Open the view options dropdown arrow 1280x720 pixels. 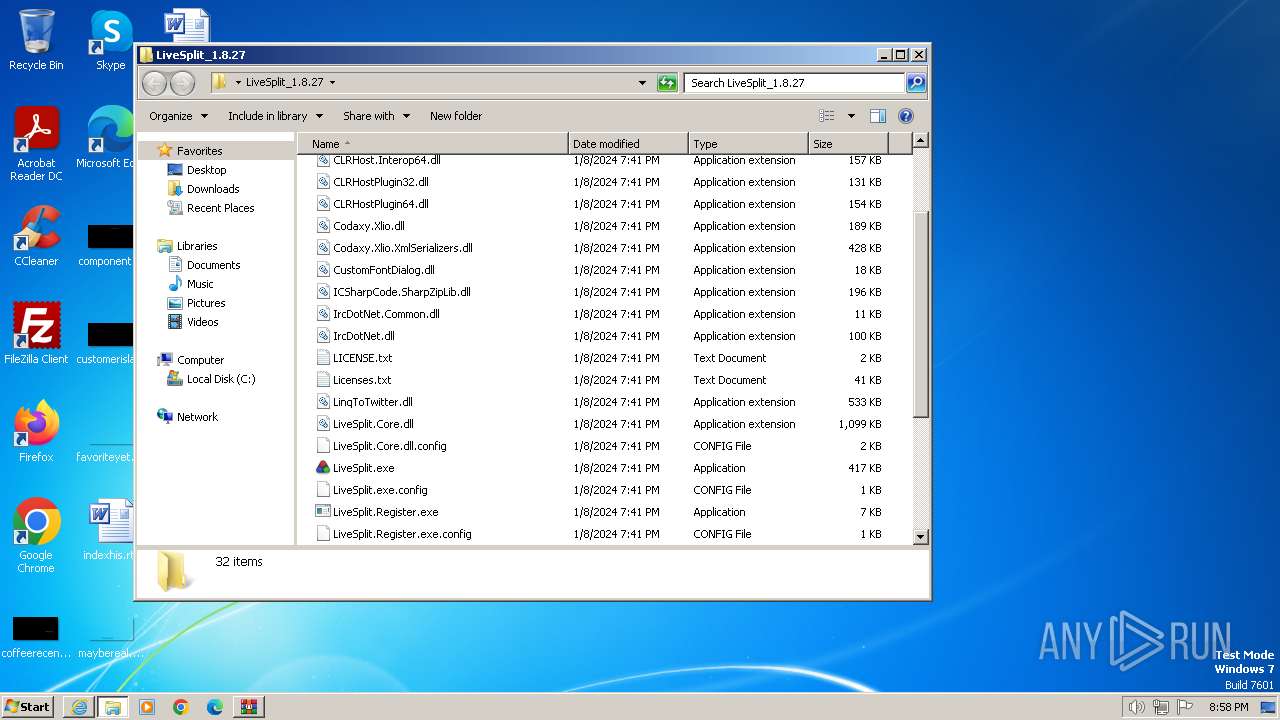click(851, 116)
